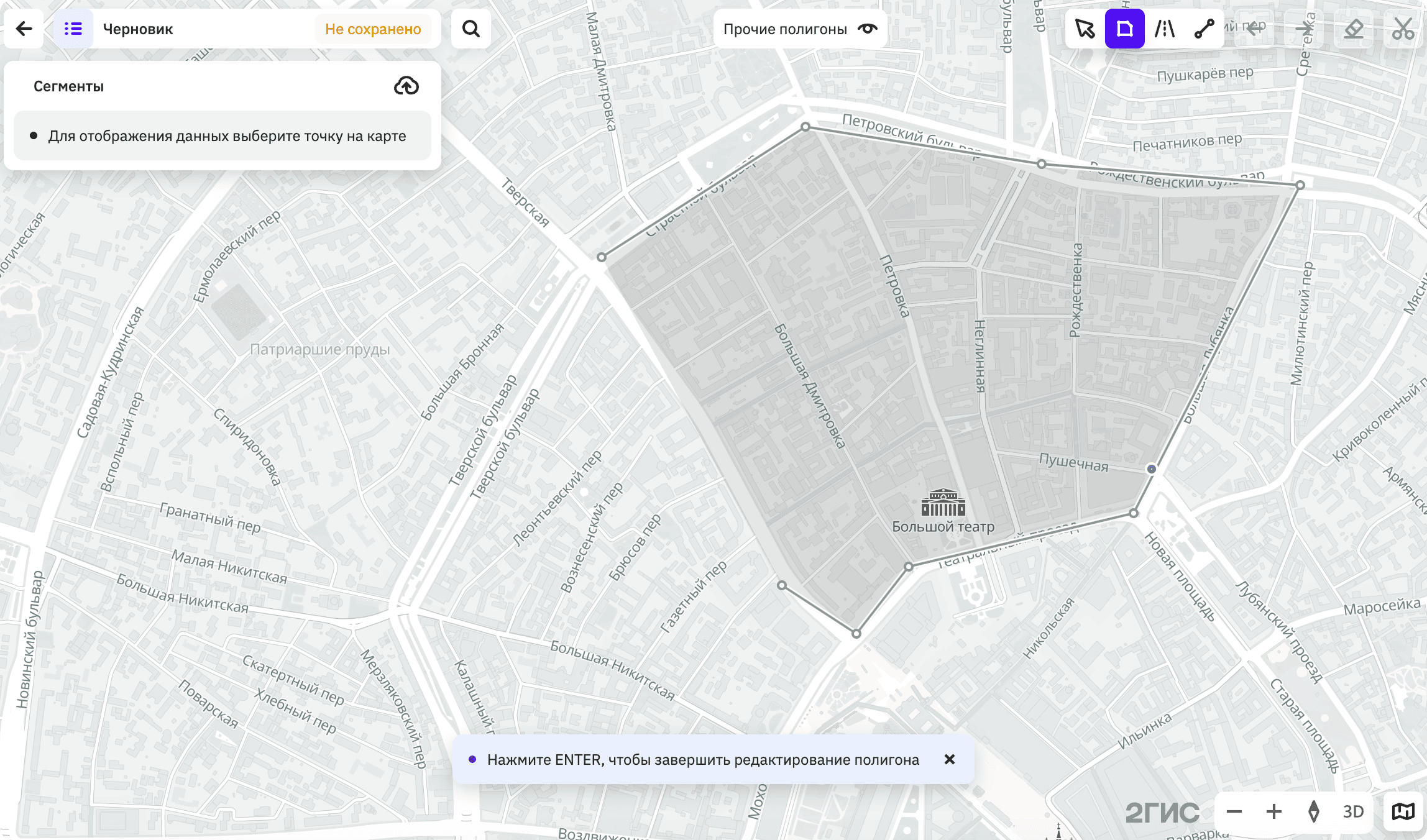Toggle 3D map view
Screen dimensions: 1427x840
point(1354,811)
